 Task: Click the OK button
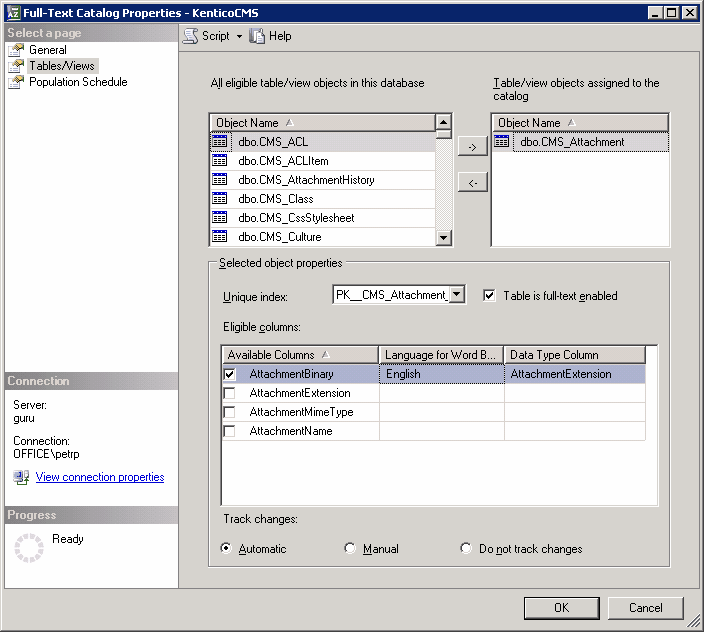(561, 608)
